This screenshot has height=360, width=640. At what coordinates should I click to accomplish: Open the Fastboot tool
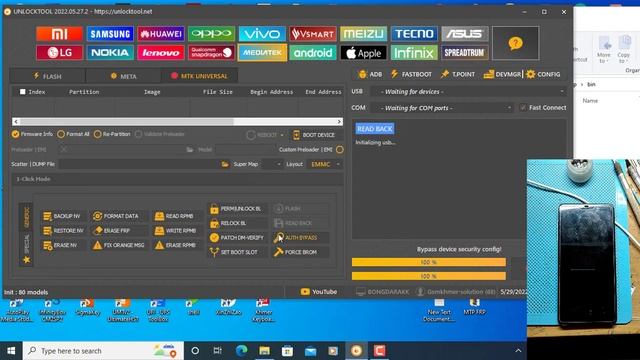click(411, 74)
